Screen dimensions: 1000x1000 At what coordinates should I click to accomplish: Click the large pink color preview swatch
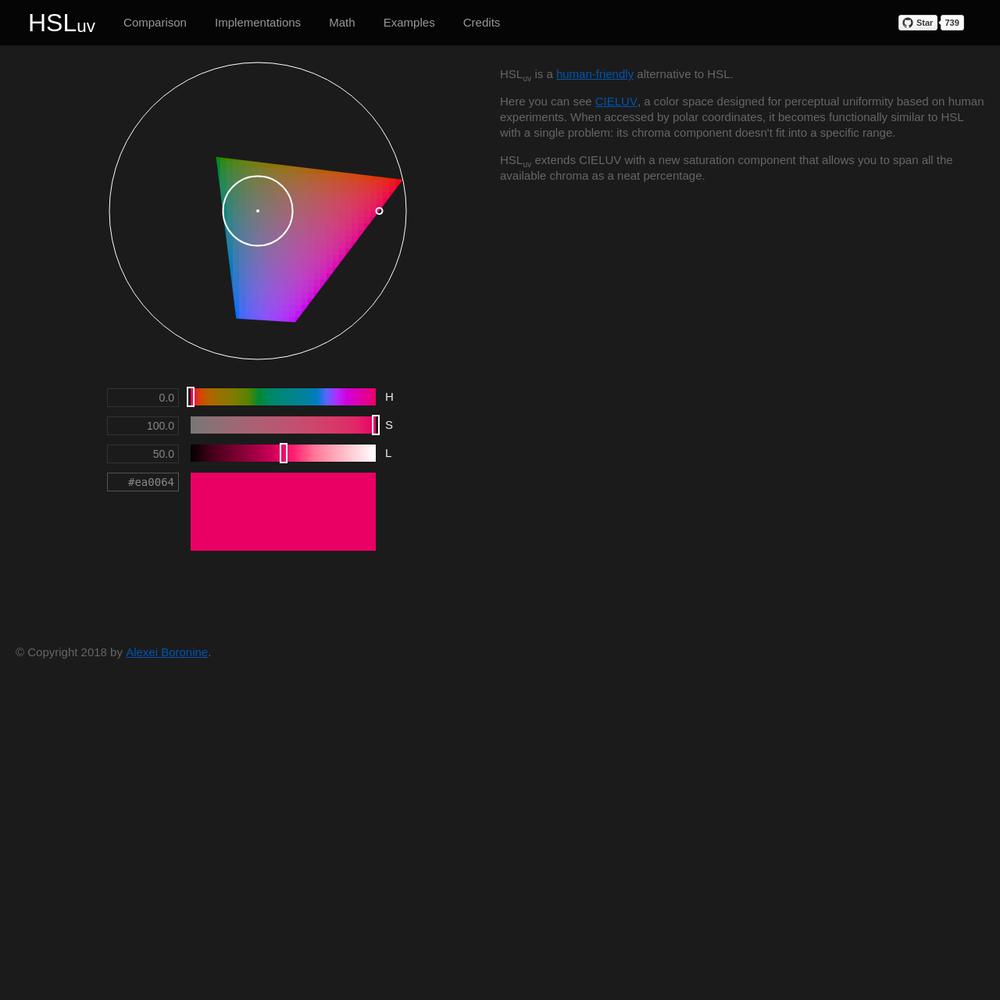[283, 511]
